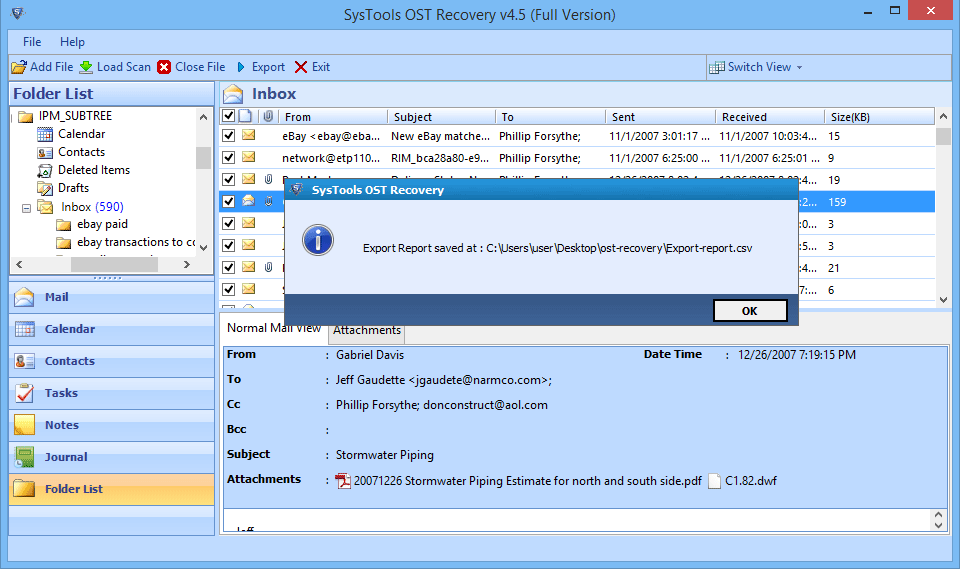Viewport: 960px width, 569px height.
Task: Select Drafts folder in tree
Action: pos(73,188)
